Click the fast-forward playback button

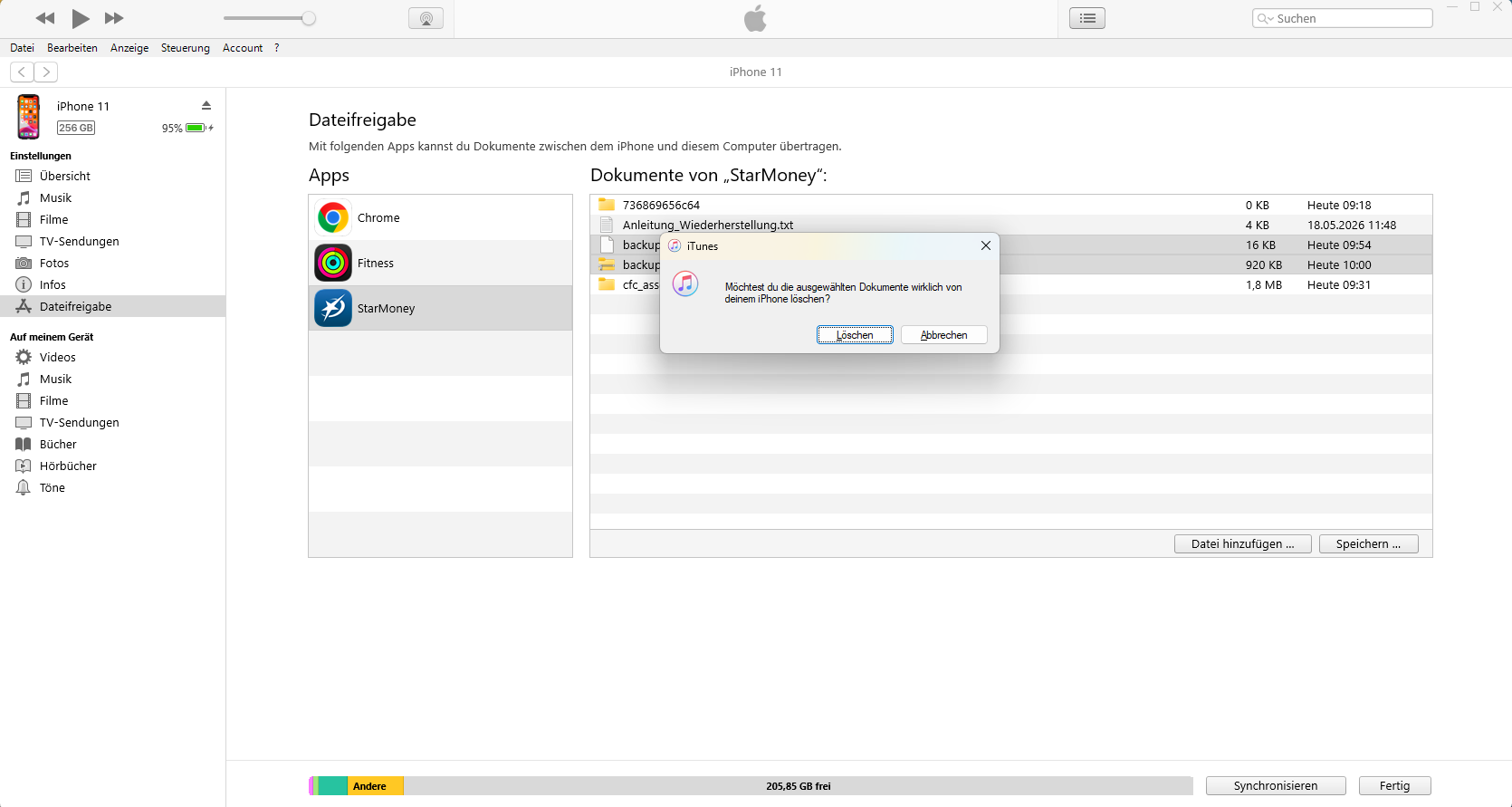114,18
